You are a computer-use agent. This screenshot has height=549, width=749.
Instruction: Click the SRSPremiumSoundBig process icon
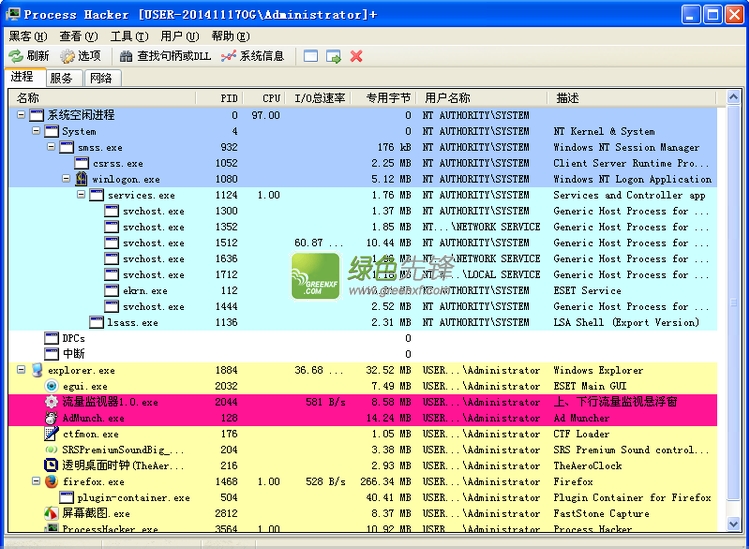[x=51, y=450]
